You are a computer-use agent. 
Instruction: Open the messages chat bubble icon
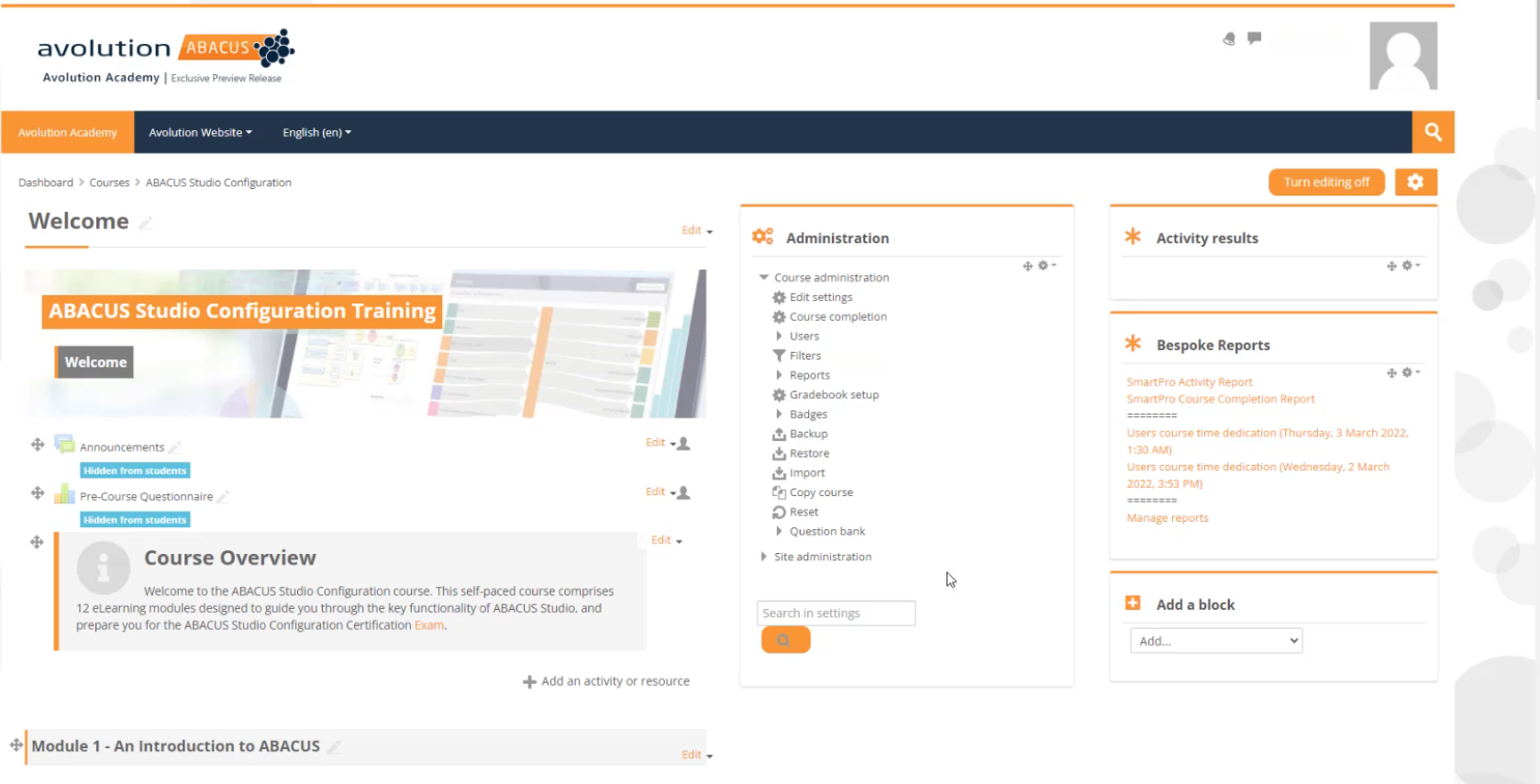[1255, 38]
